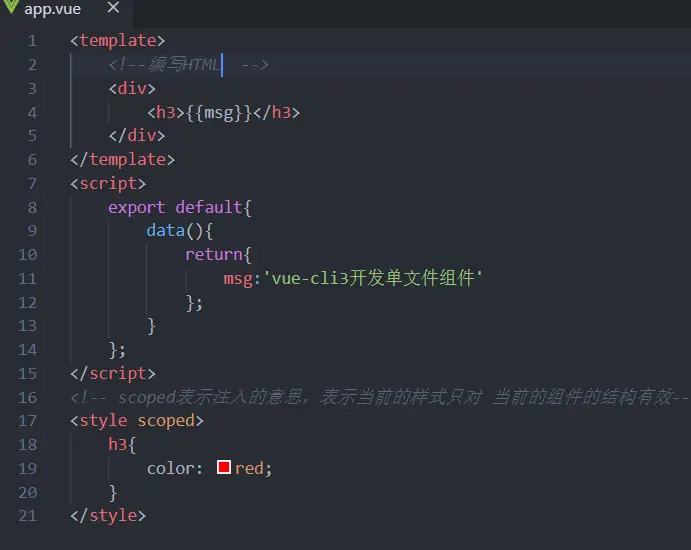Image resolution: width=691 pixels, height=550 pixels.
Task: Click the default keyword
Action: coord(209,207)
